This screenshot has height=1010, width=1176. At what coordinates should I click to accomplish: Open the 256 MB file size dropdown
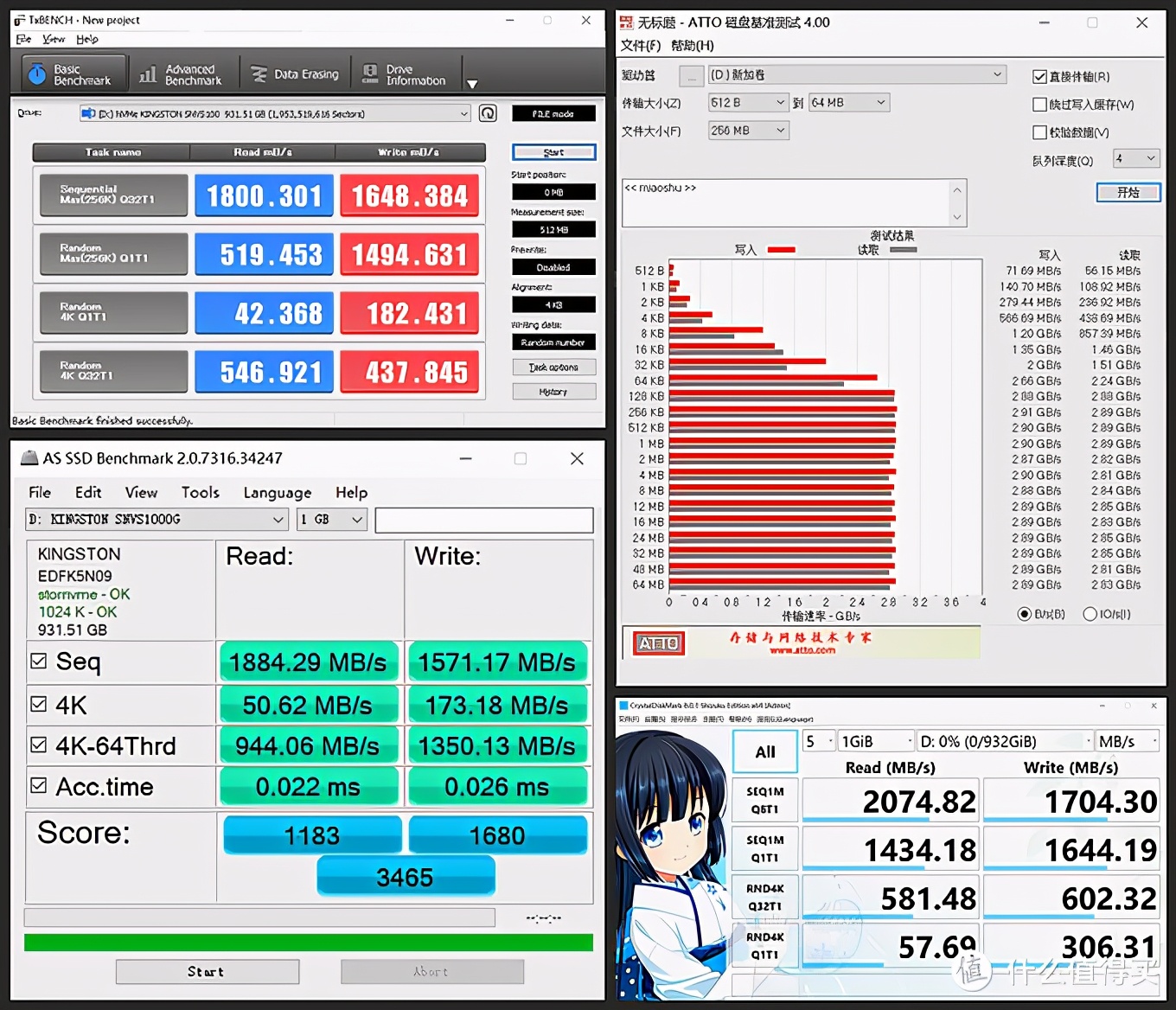click(x=748, y=131)
